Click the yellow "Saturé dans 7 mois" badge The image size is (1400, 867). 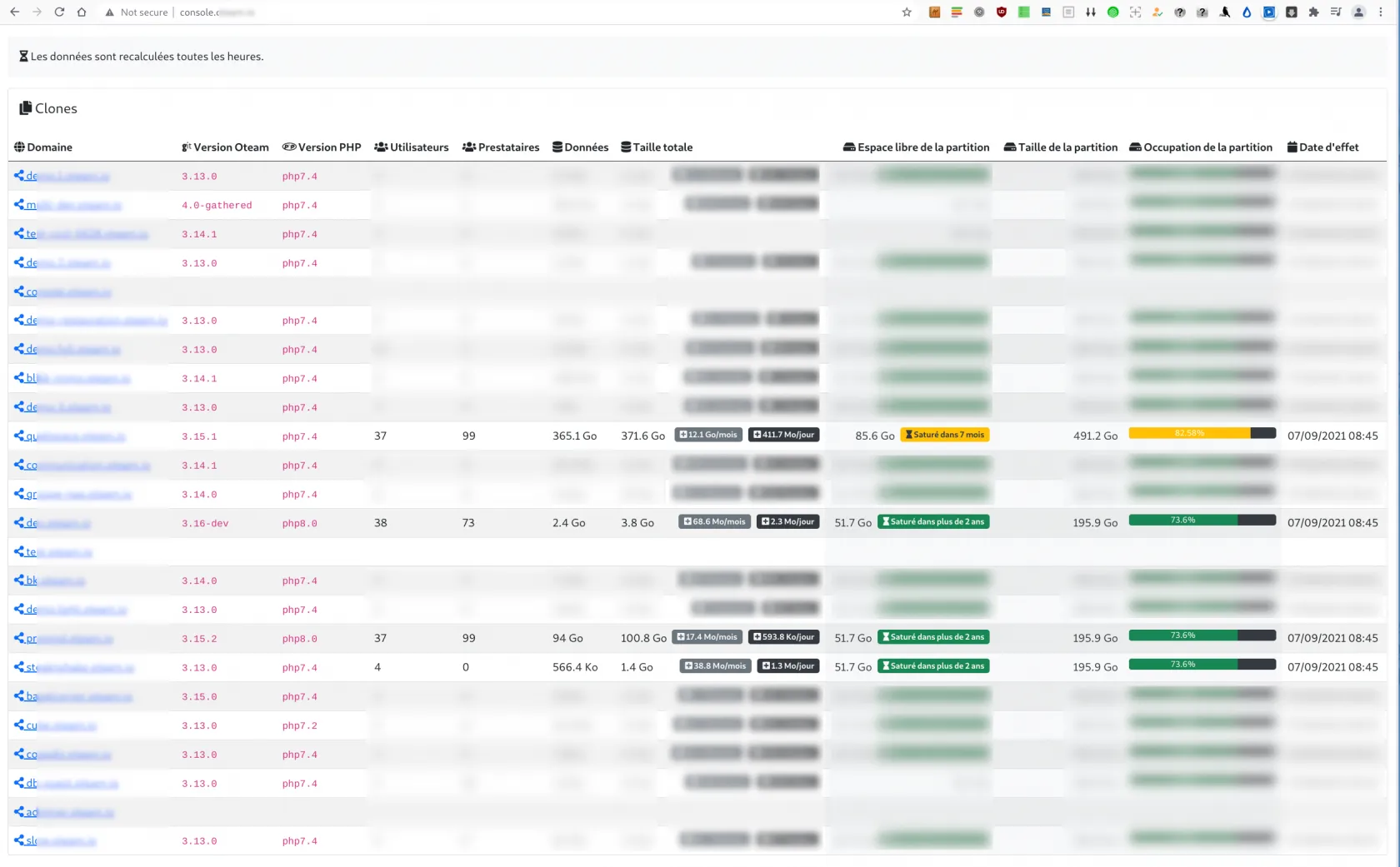[945, 435]
